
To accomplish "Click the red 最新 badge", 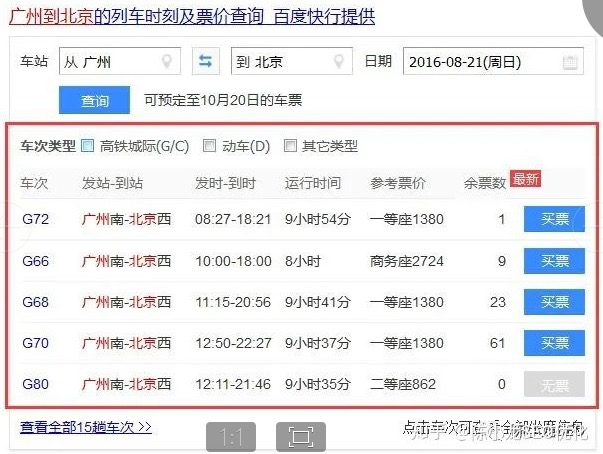I will (526, 179).
